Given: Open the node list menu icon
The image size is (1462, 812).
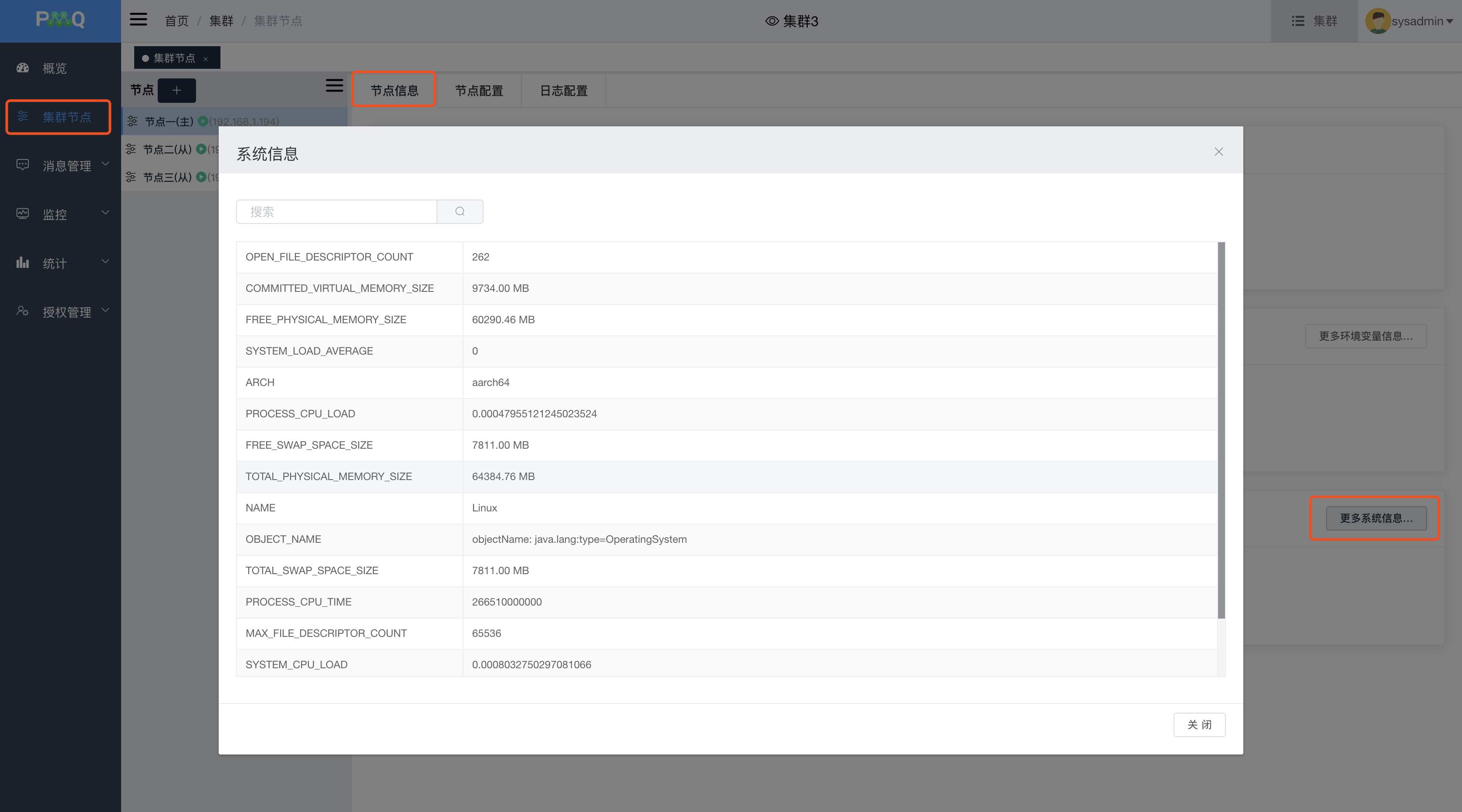Looking at the screenshot, I should [334, 86].
